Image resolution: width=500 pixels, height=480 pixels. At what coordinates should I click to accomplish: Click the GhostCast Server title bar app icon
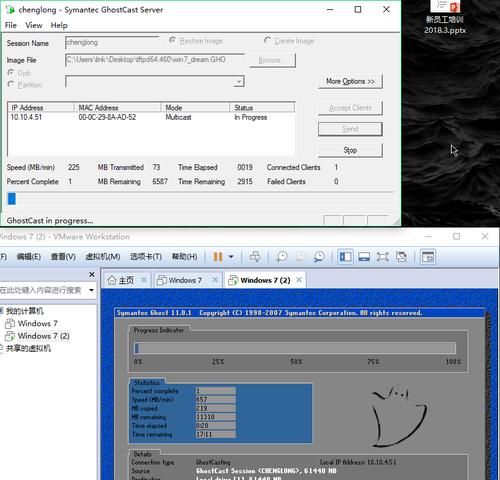pos(10,9)
